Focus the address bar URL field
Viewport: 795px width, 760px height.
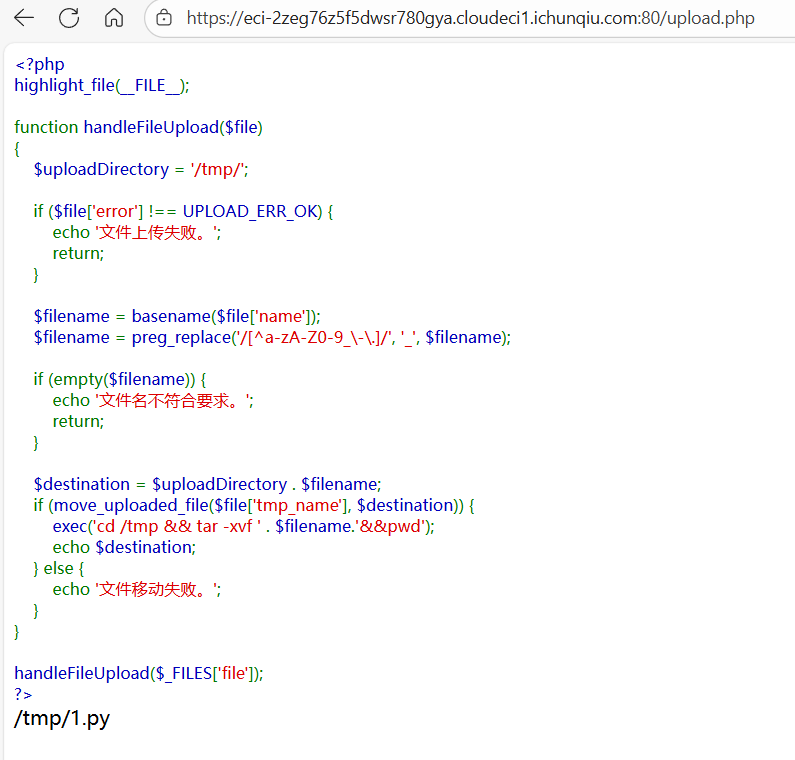(x=470, y=18)
